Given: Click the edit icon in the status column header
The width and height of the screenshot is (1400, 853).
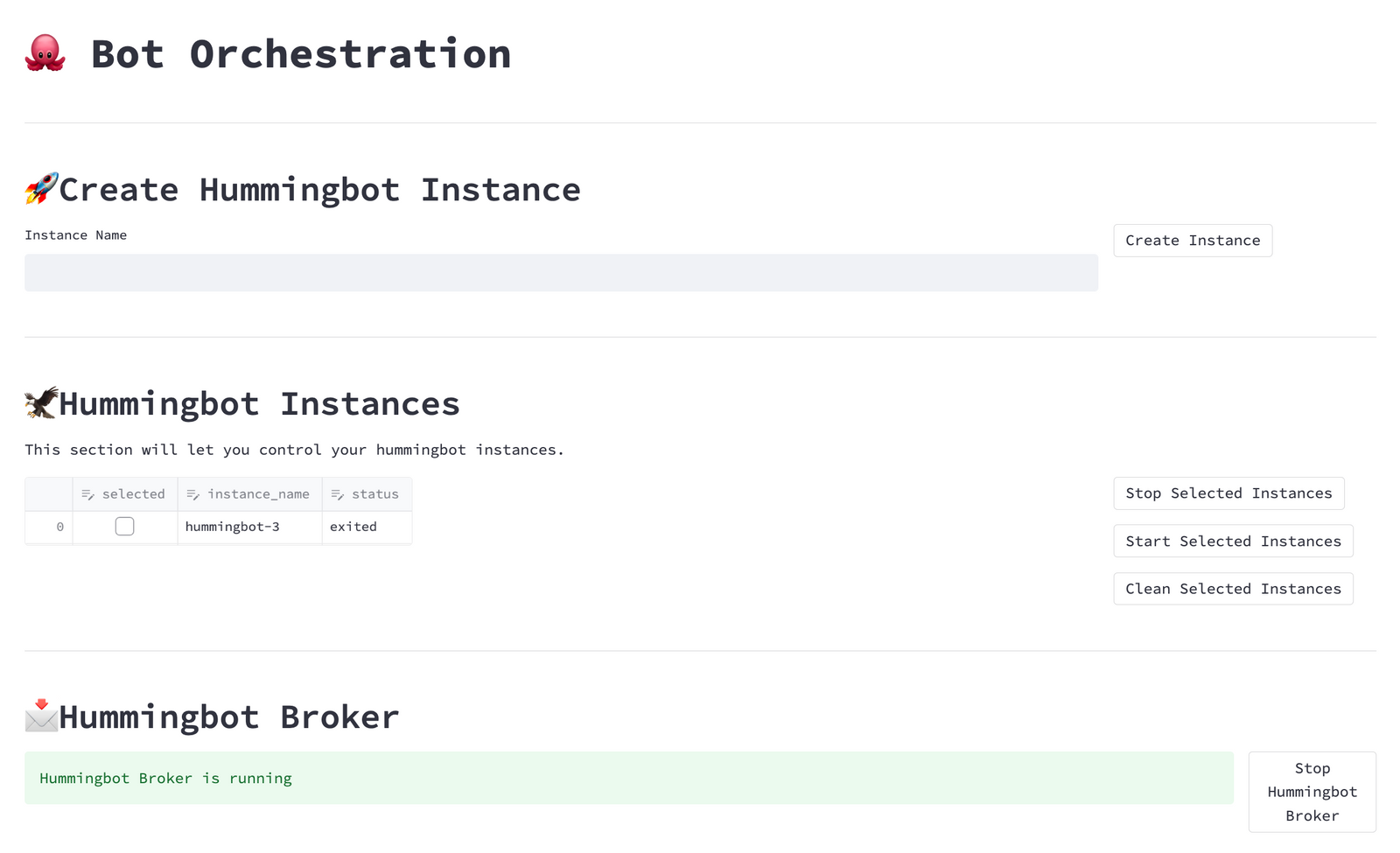Looking at the screenshot, I should (x=338, y=494).
